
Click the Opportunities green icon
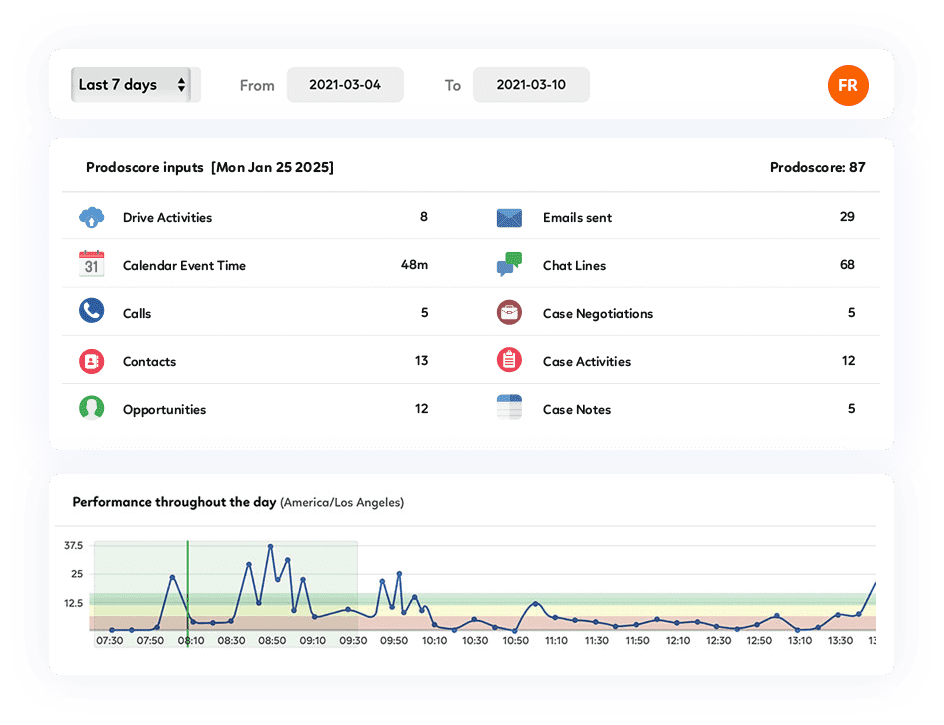coord(92,409)
